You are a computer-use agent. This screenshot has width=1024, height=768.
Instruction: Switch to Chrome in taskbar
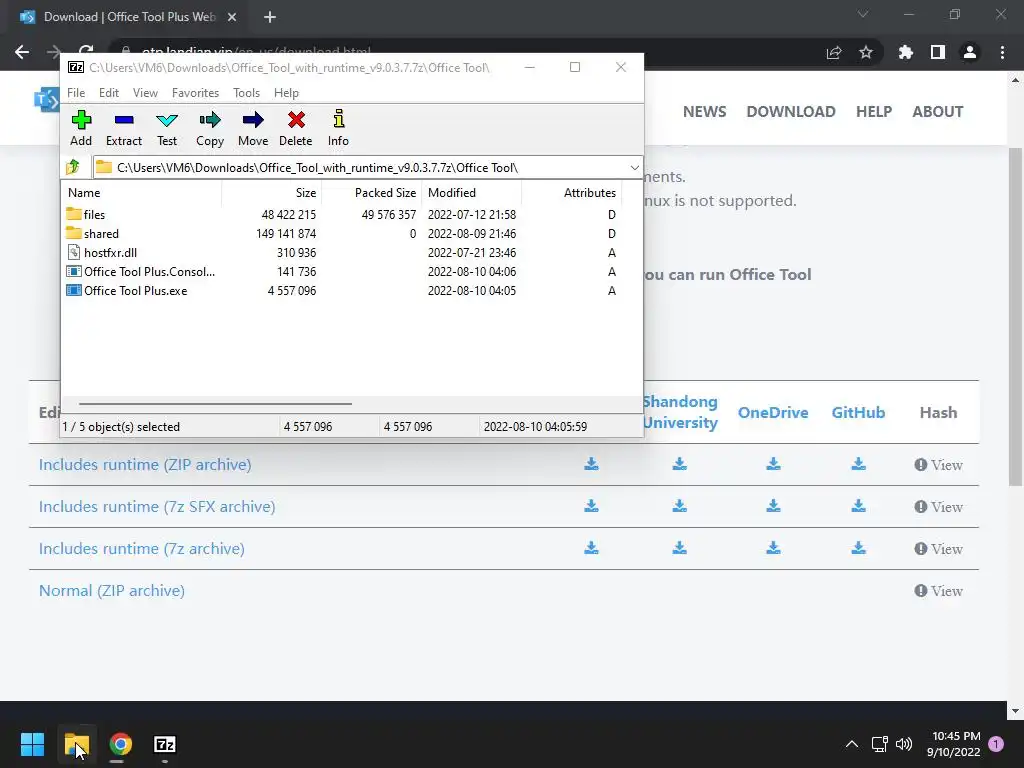[120, 744]
